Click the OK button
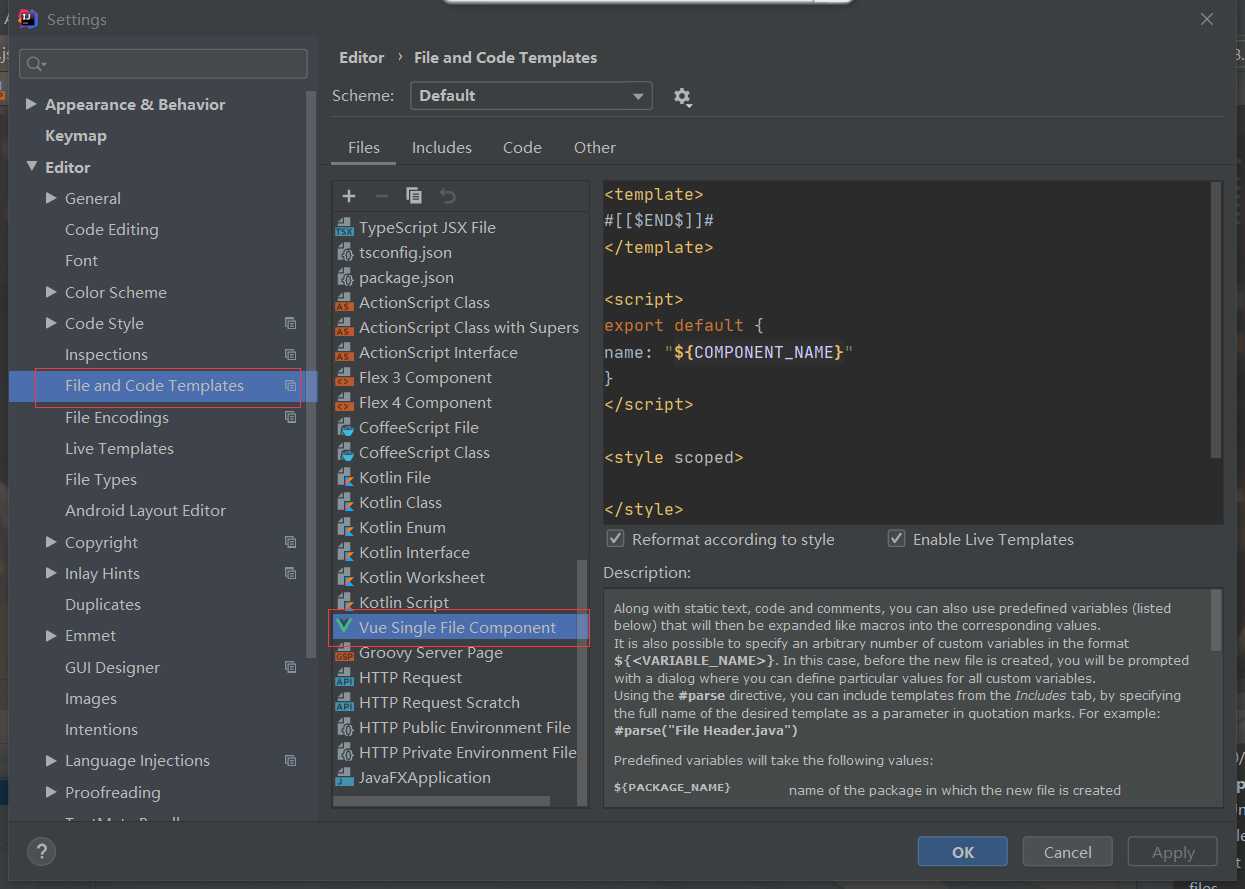1245x889 pixels. pos(963,852)
